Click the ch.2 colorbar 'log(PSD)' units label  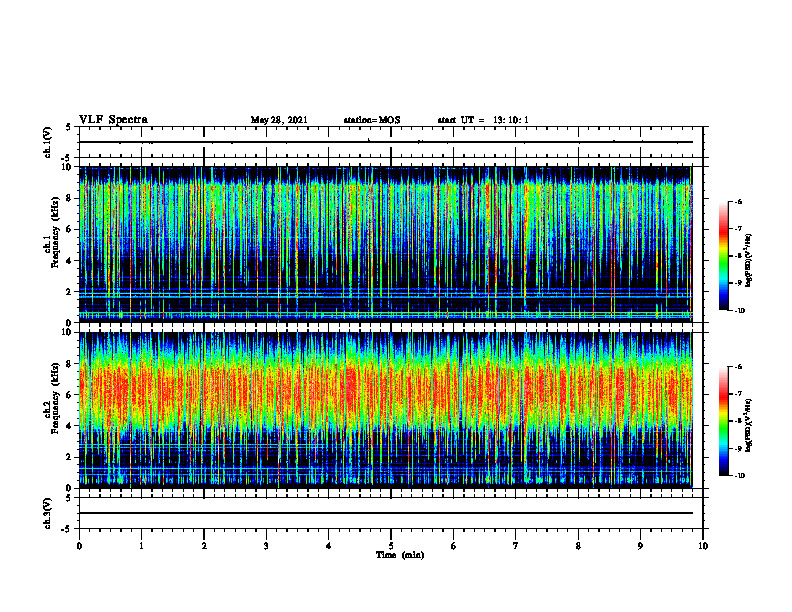coord(748,425)
